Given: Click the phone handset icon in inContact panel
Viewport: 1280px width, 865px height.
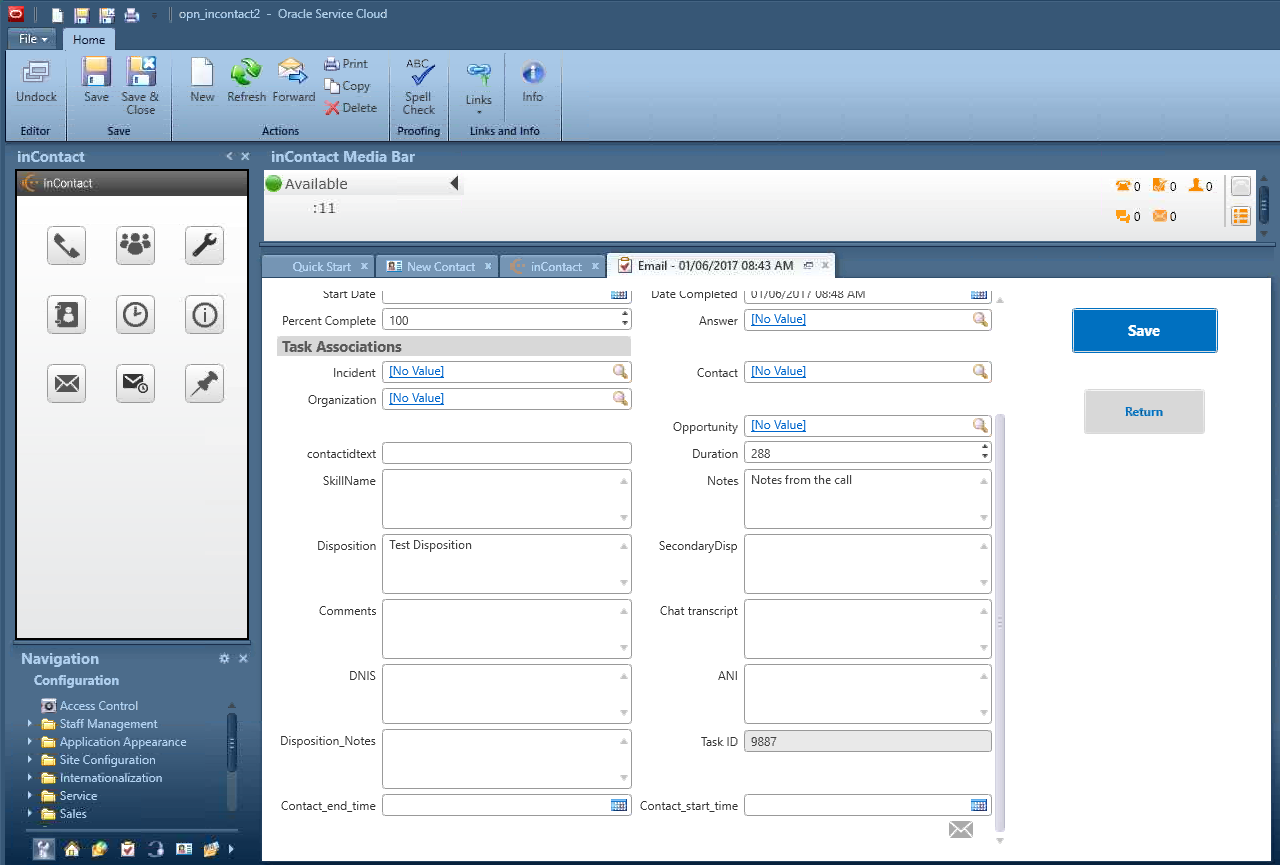Looking at the screenshot, I should click(66, 245).
